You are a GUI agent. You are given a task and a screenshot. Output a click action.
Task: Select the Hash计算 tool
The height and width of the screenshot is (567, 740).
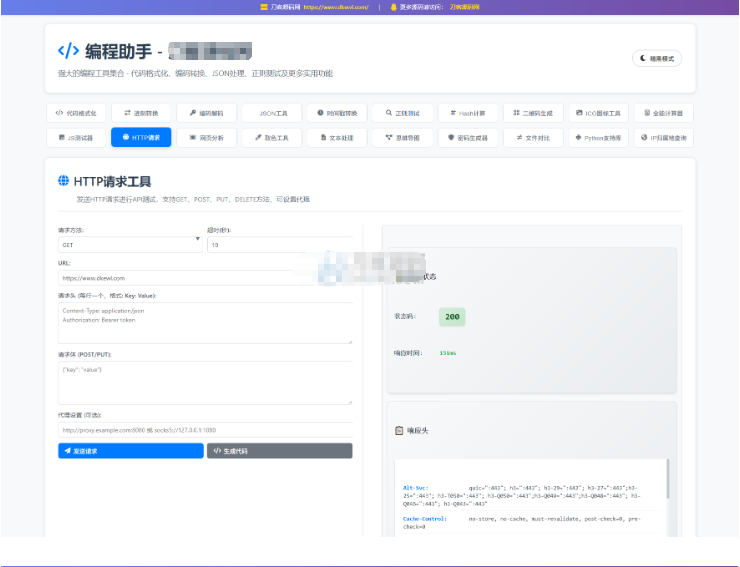click(468, 113)
